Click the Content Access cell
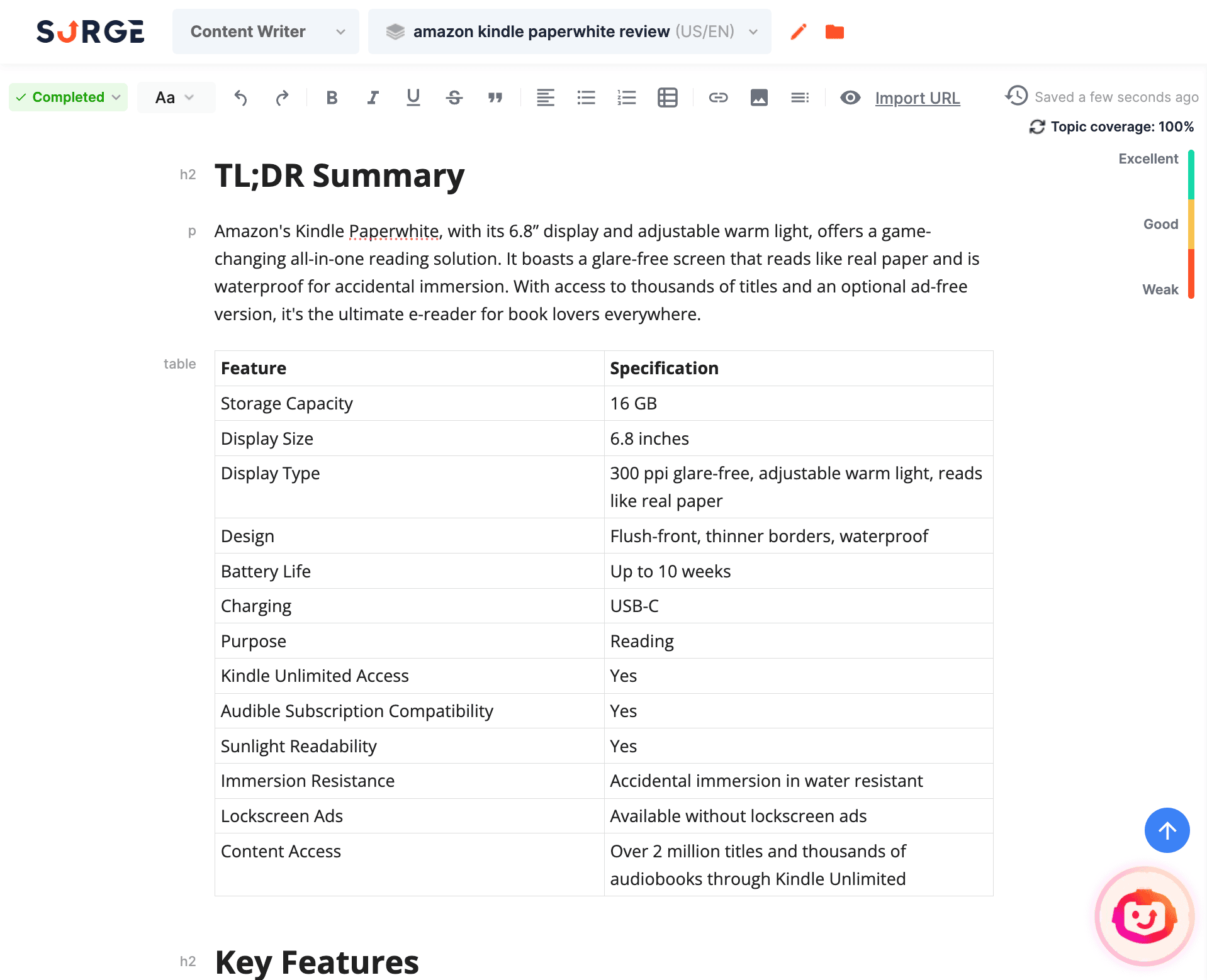Viewport: 1207px width, 980px height. click(409, 865)
